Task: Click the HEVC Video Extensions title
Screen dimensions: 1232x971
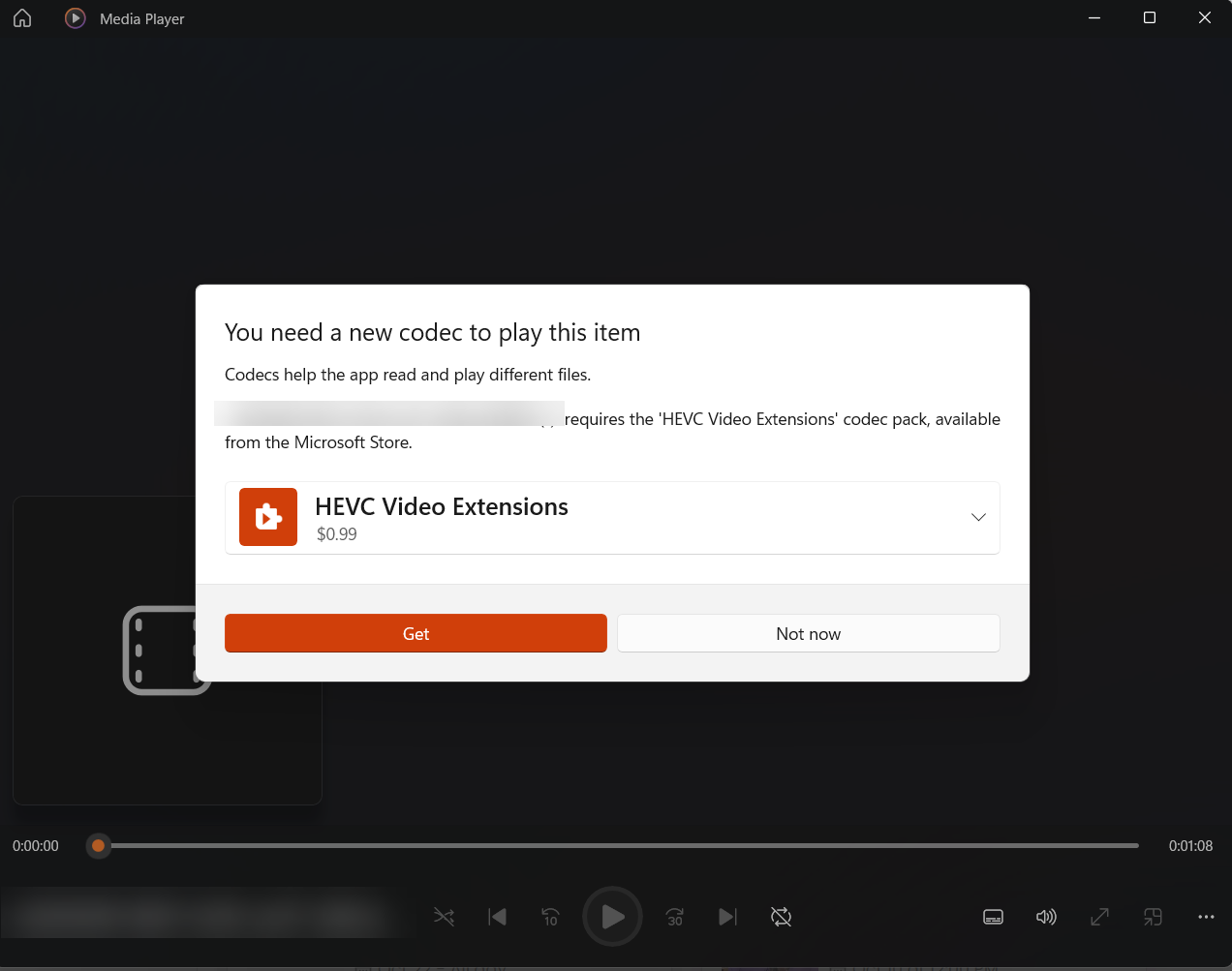Action: click(442, 506)
